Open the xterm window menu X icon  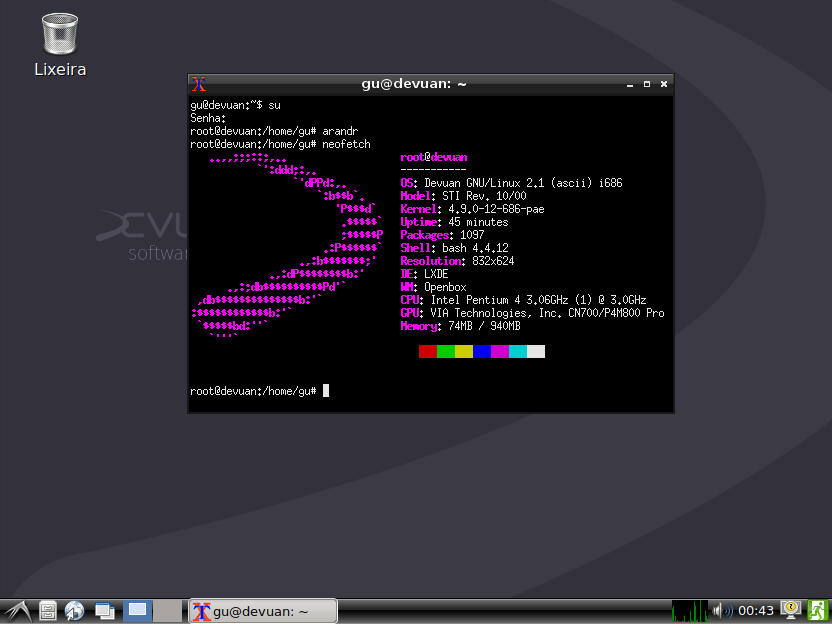199,84
